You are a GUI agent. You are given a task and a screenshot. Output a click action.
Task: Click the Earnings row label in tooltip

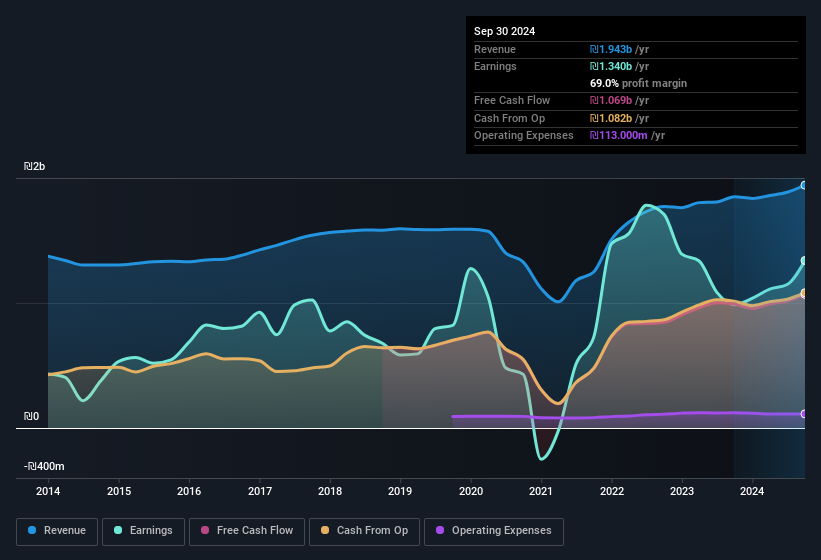tap(495, 66)
